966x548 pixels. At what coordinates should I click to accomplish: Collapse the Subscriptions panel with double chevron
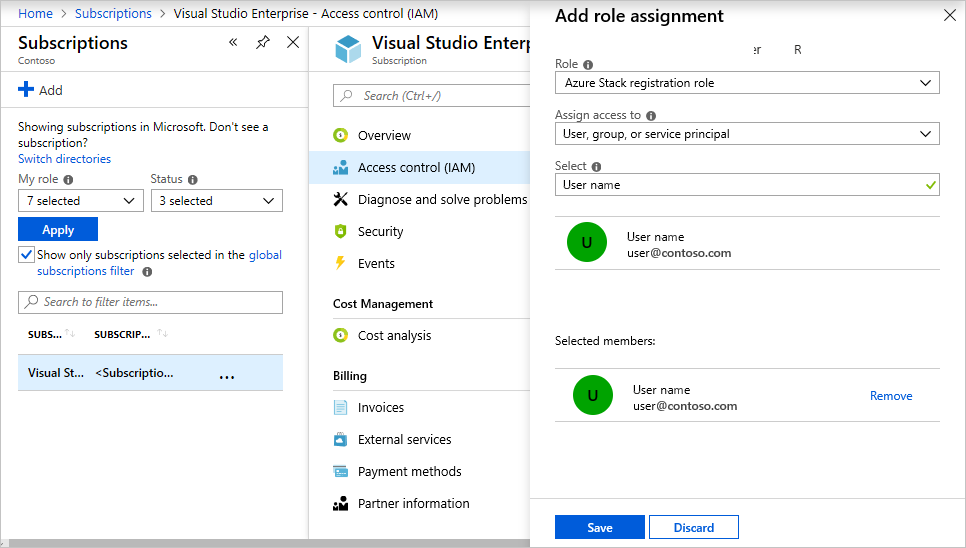click(x=233, y=42)
